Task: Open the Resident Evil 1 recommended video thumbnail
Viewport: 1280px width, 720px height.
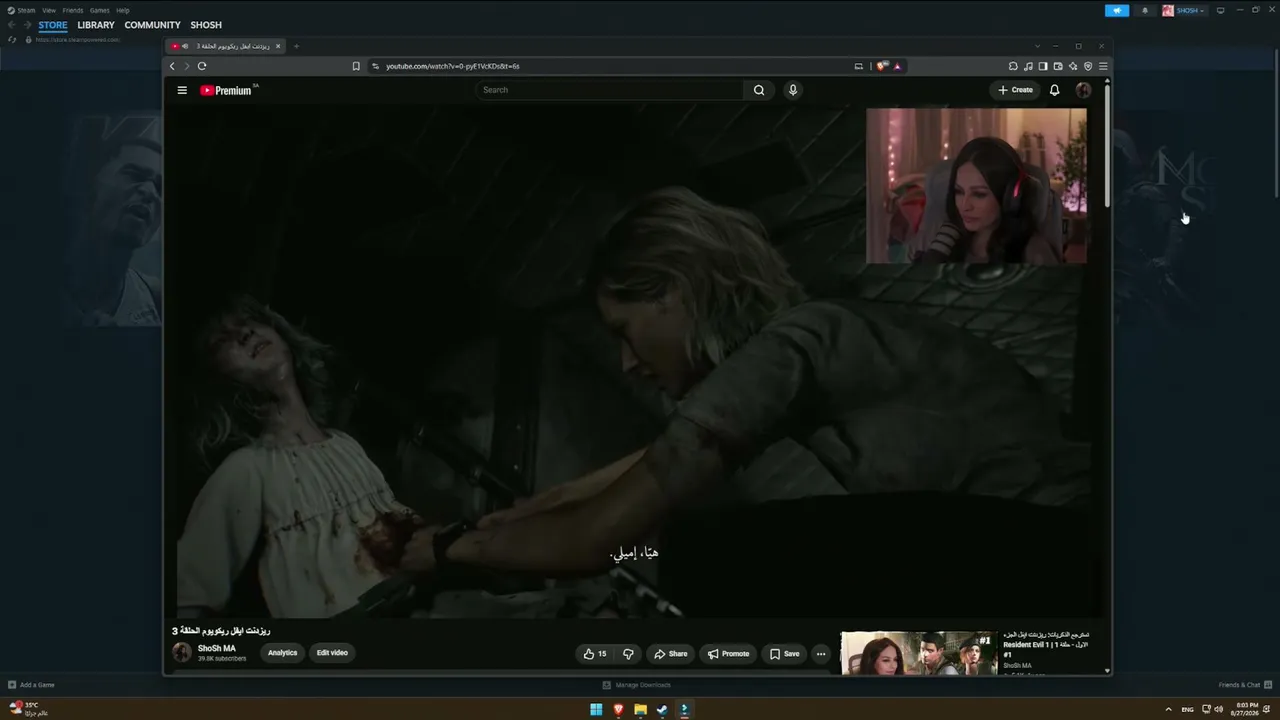Action: pos(919,653)
